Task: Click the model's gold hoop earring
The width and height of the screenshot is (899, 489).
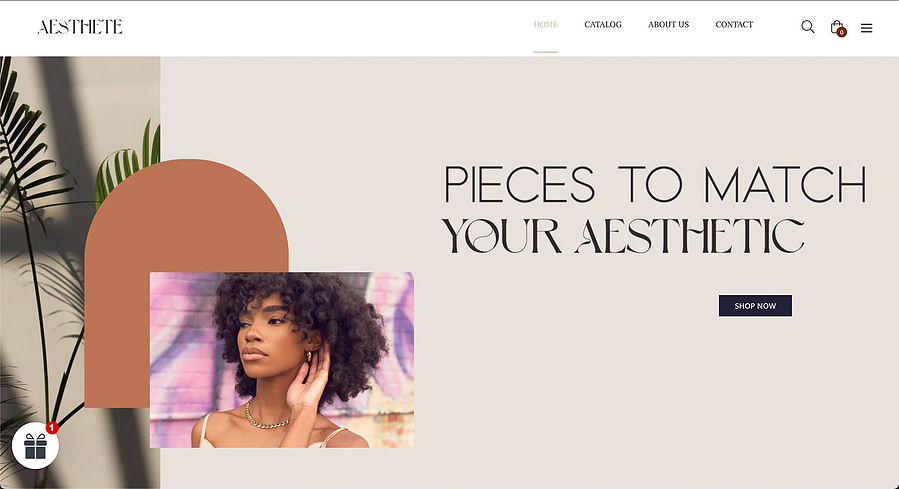Action: point(308,356)
